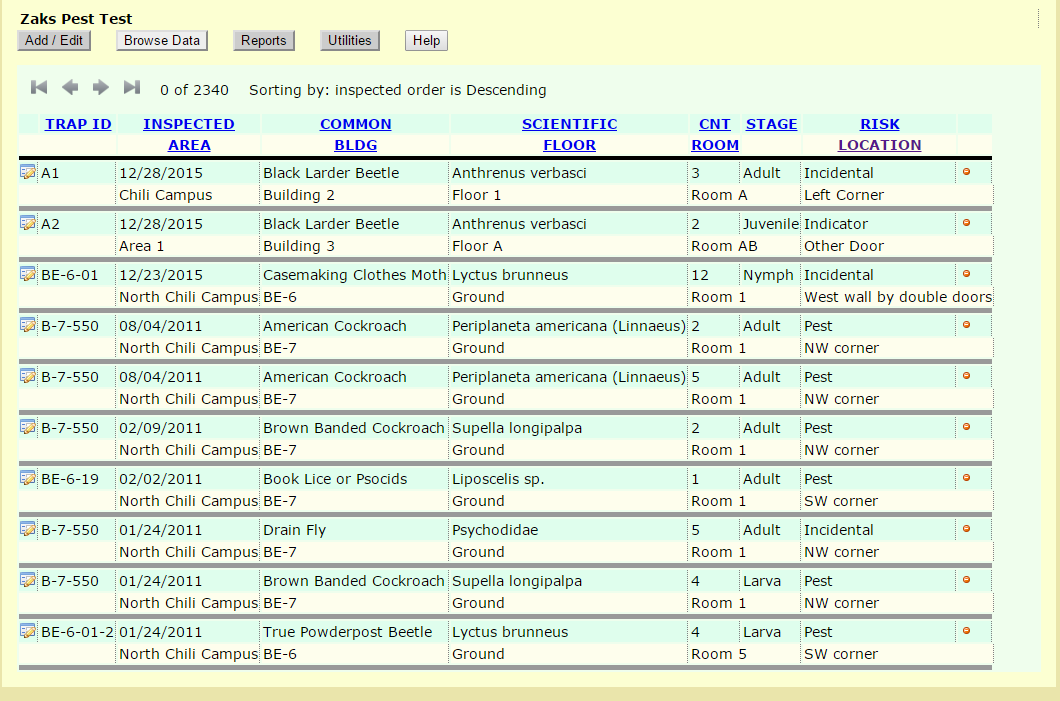Viewport: 1060px width, 701px height.
Task: Open the edit icon for trap A1
Action: [x=28, y=172]
